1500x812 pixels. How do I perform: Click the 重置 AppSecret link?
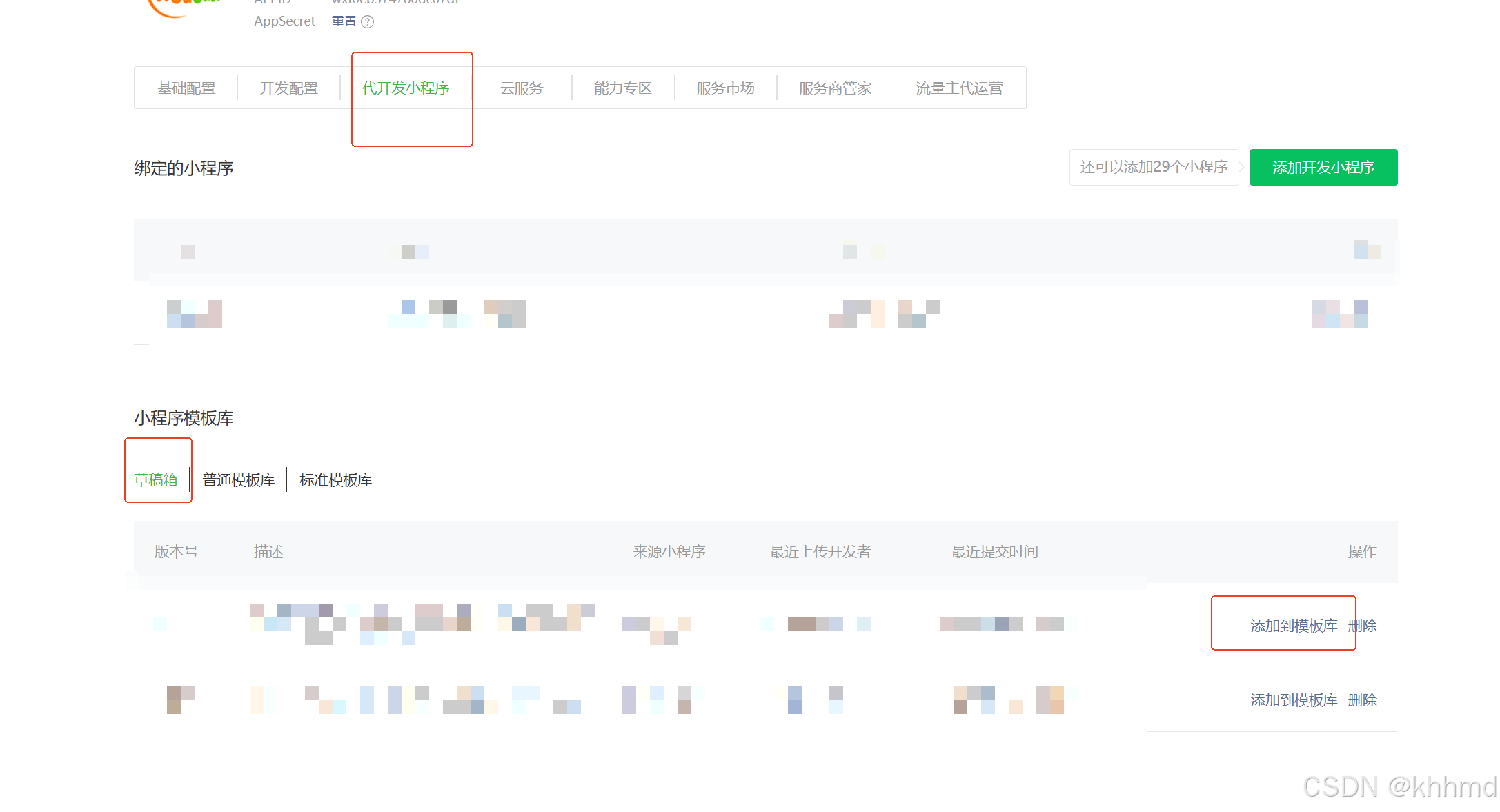(344, 21)
